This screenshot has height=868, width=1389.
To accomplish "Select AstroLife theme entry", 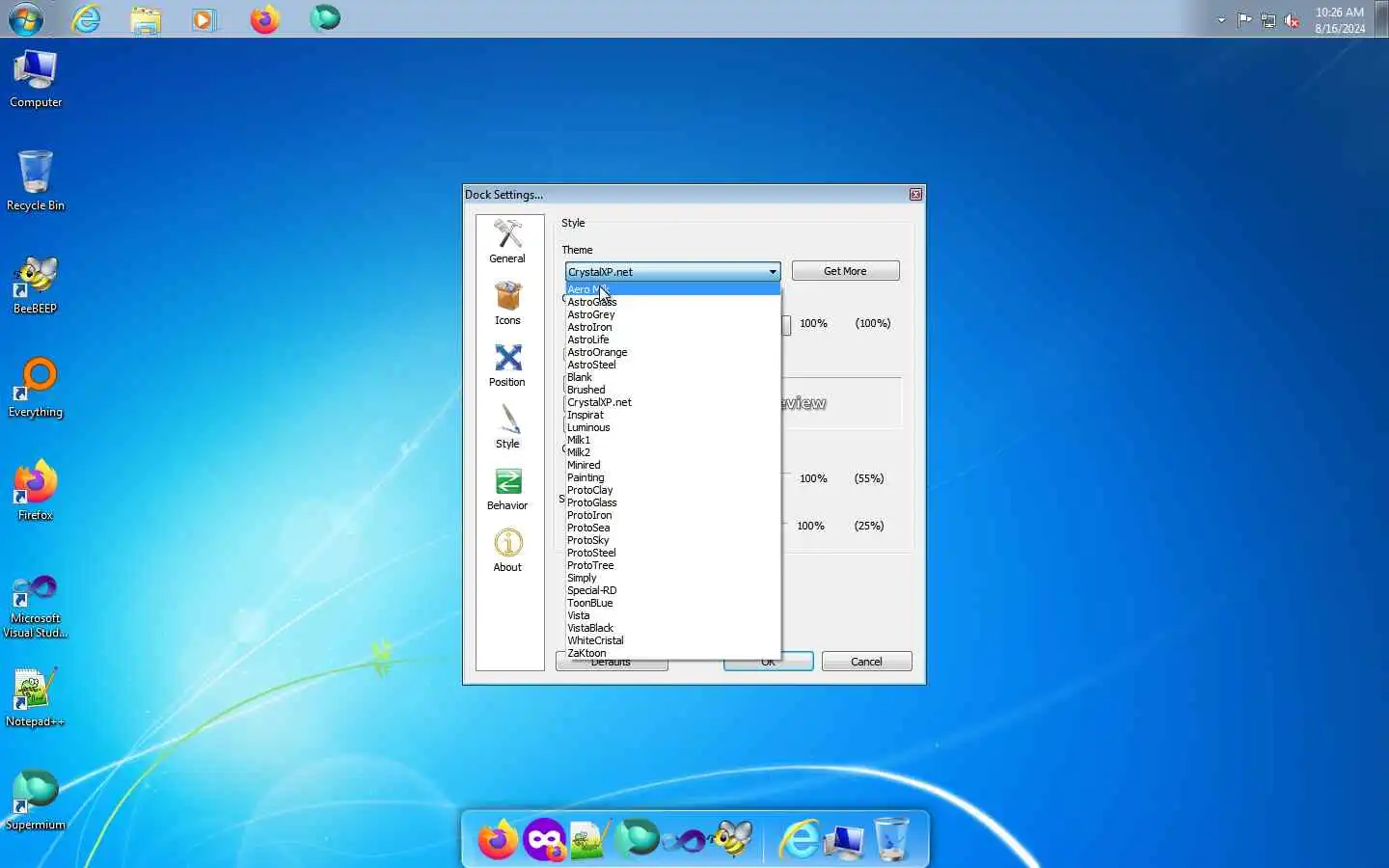I will [x=672, y=339].
